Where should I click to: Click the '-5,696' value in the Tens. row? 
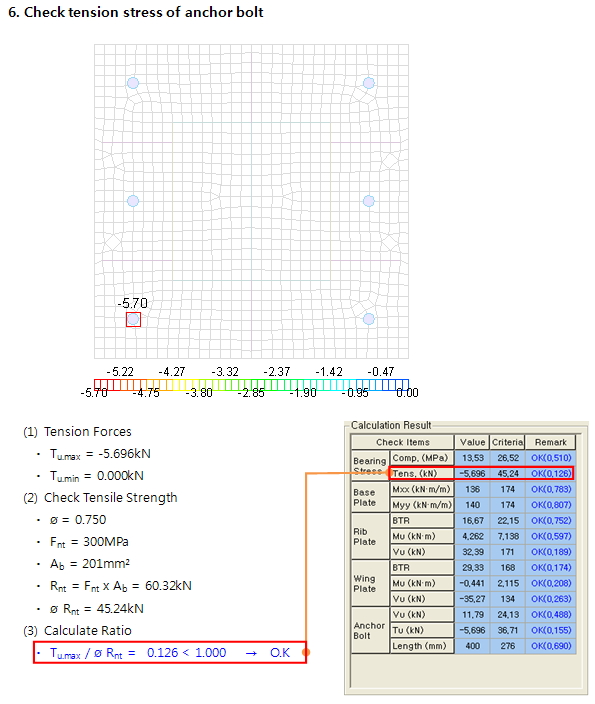point(472,473)
